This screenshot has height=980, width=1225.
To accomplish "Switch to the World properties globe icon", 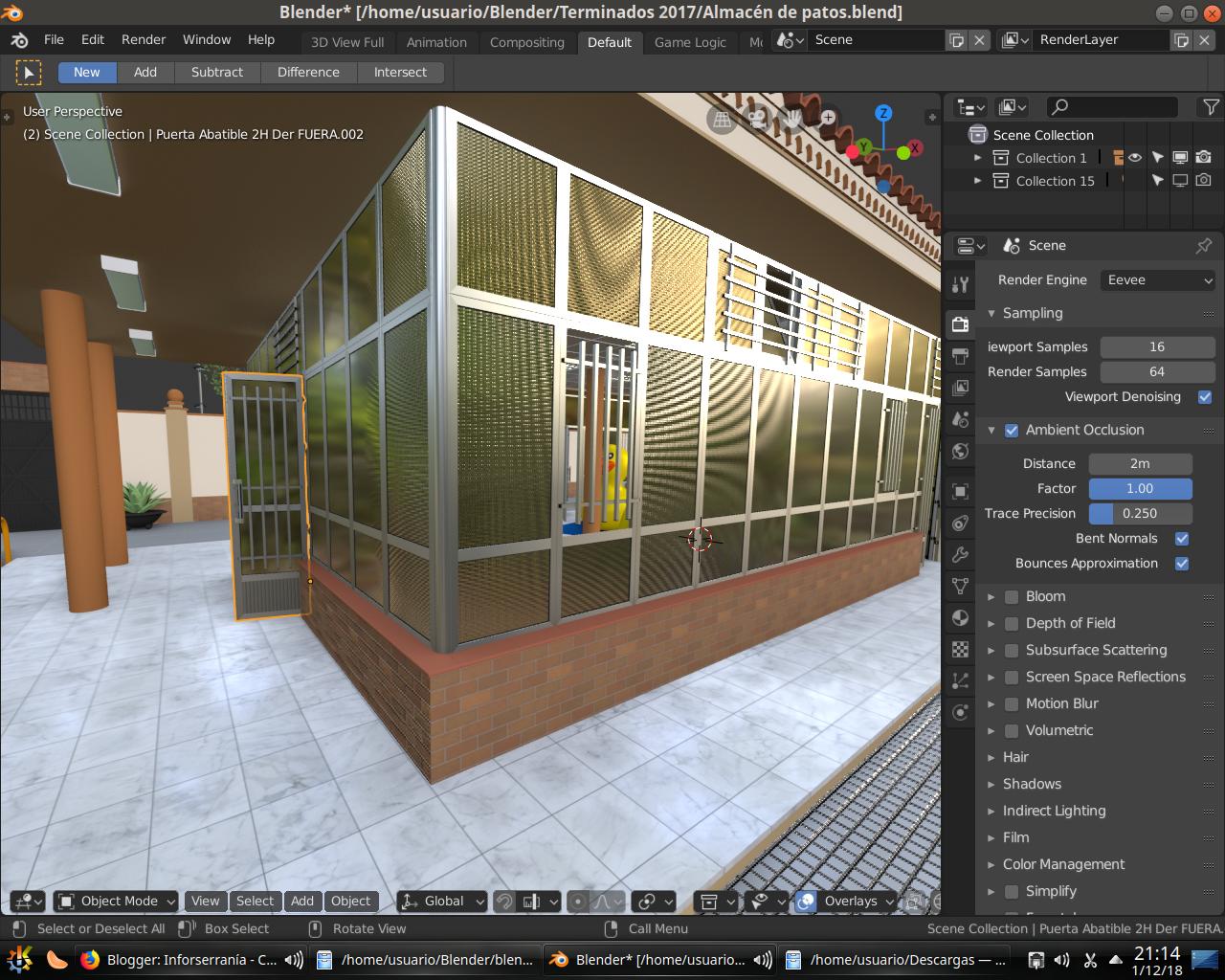I will [960, 451].
